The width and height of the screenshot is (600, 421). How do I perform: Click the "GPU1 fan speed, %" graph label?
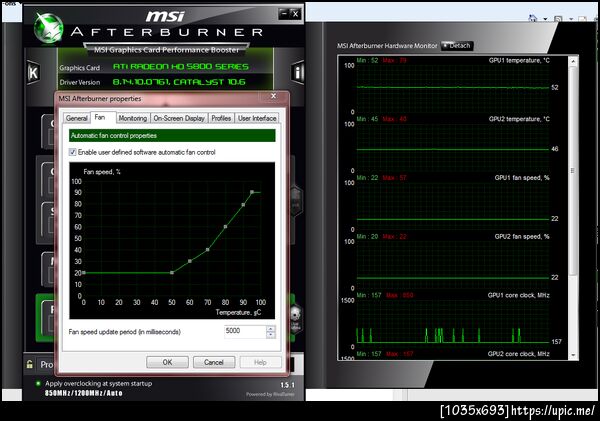pos(522,178)
